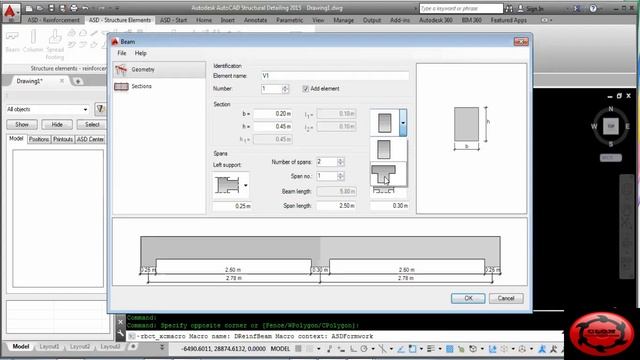Open the section shape dropdown arrow
The height and width of the screenshot is (360, 640).
pyautogui.click(x=403, y=122)
